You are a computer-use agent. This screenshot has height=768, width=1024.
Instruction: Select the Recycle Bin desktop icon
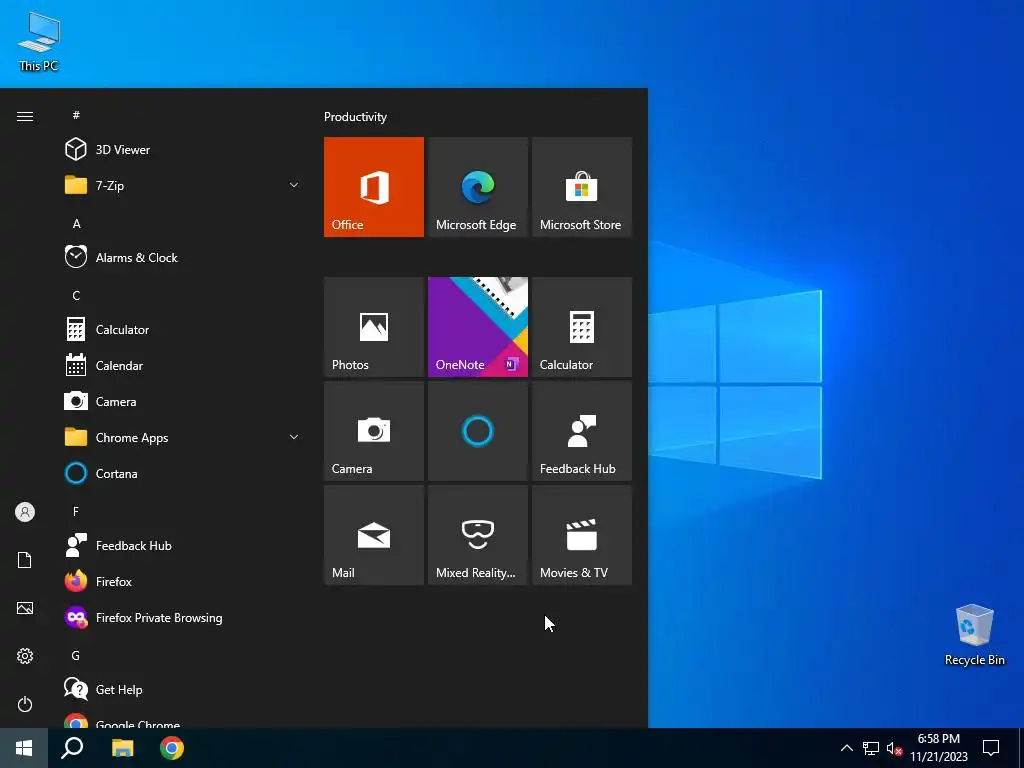click(x=974, y=635)
